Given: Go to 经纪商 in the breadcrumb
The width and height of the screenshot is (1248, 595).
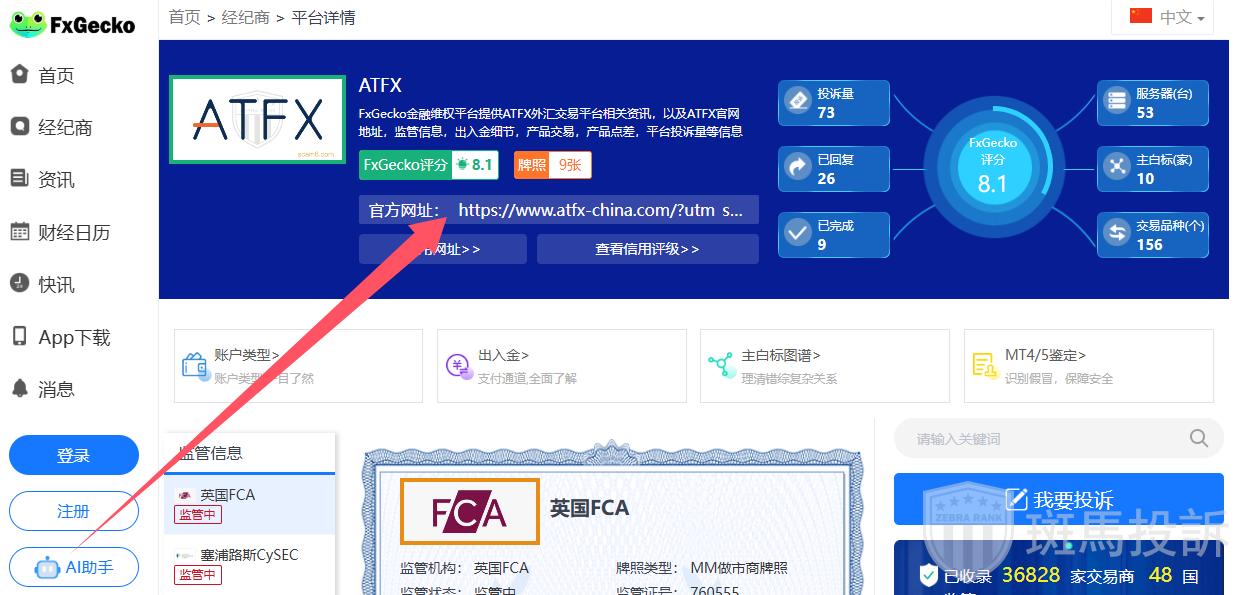Looking at the screenshot, I should (245, 17).
